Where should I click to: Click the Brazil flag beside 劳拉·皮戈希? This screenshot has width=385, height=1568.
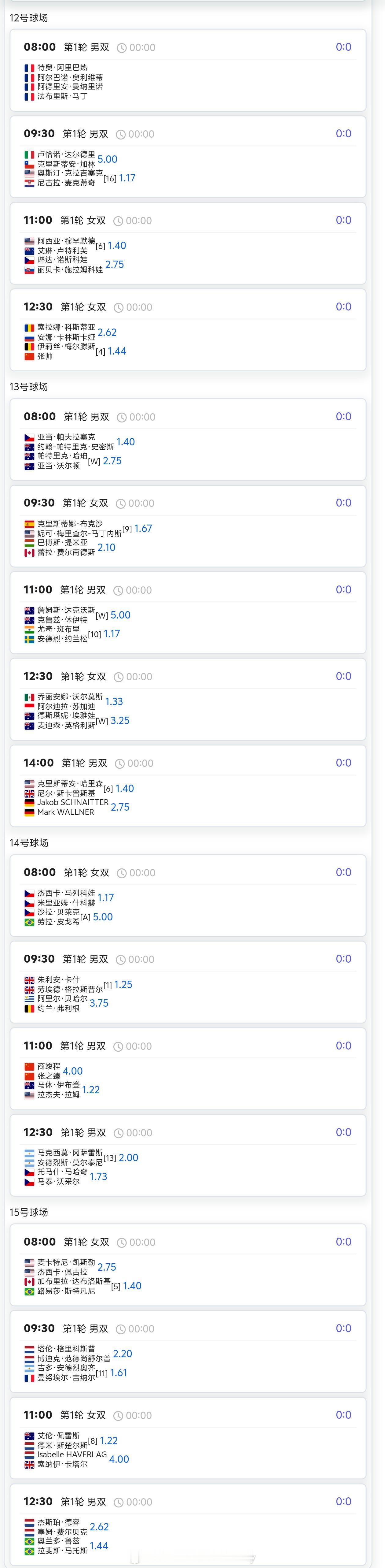click(29, 922)
